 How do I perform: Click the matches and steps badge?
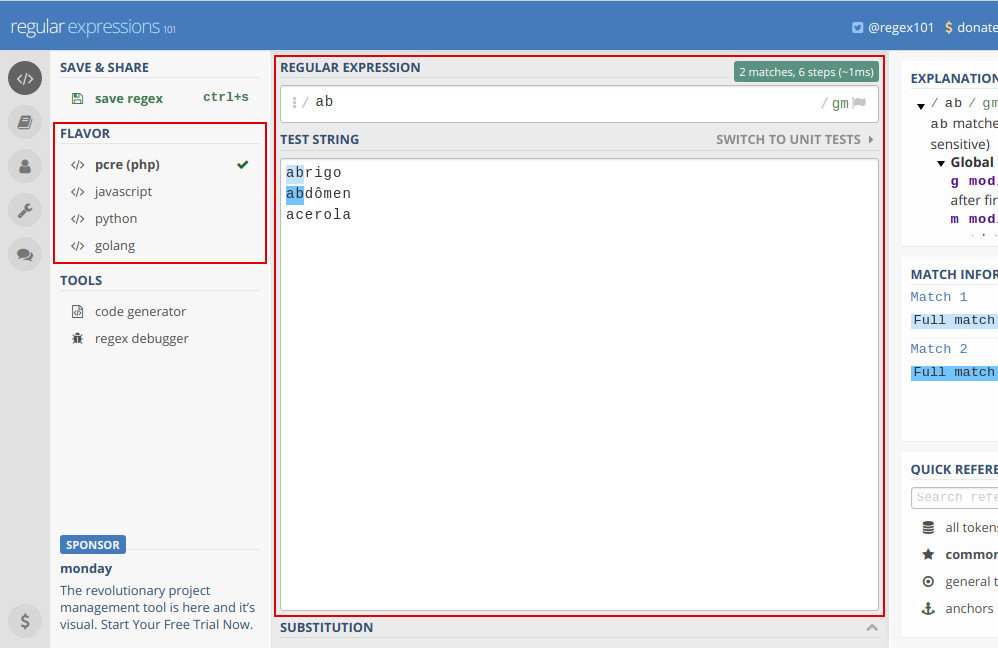806,72
